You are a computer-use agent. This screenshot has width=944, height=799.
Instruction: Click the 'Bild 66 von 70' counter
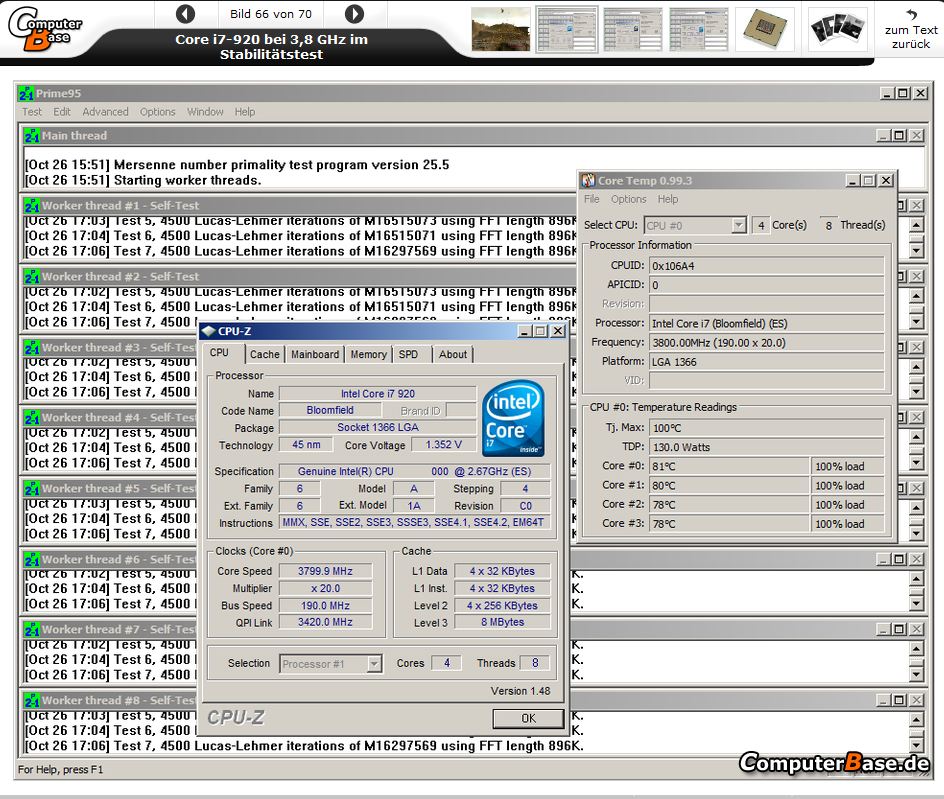tap(271, 14)
